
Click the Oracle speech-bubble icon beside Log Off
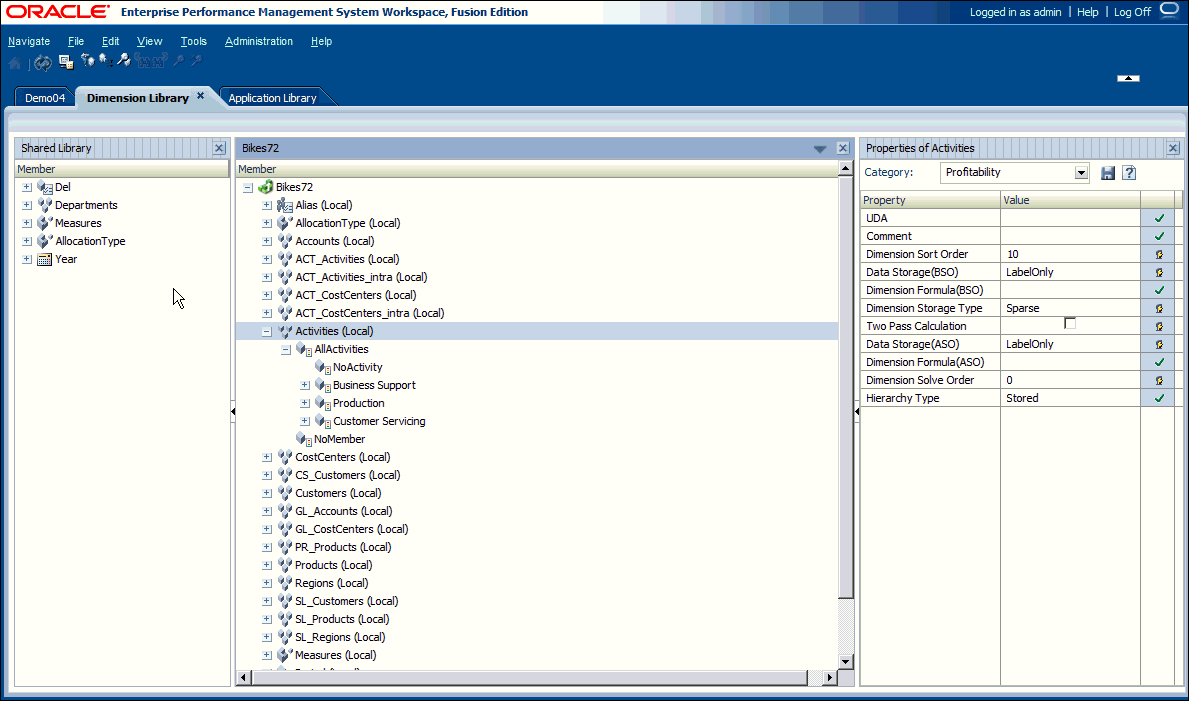[x=1170, y=11]
